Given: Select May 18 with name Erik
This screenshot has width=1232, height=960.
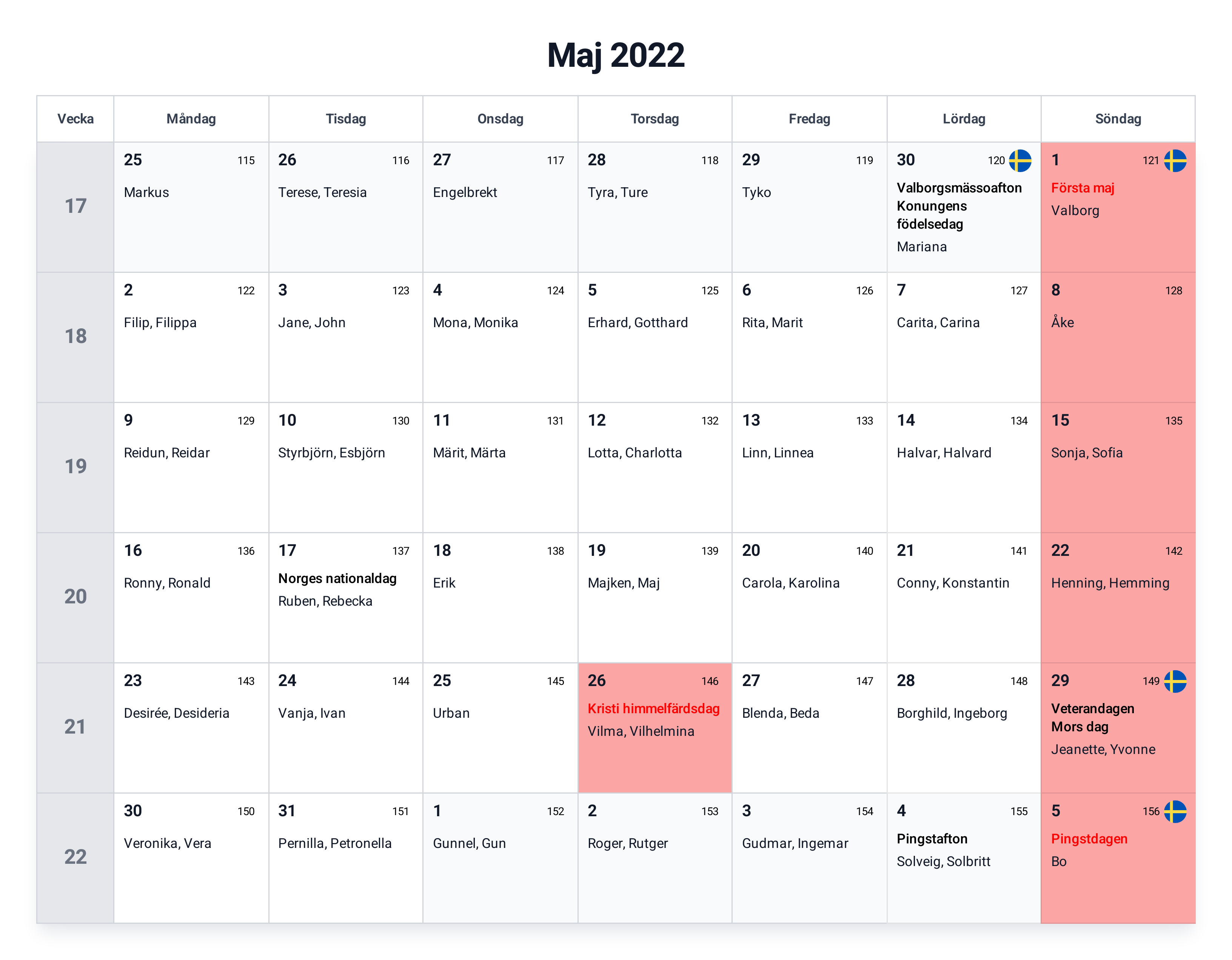Looking at the screenshot, I should tap(500, 597).
